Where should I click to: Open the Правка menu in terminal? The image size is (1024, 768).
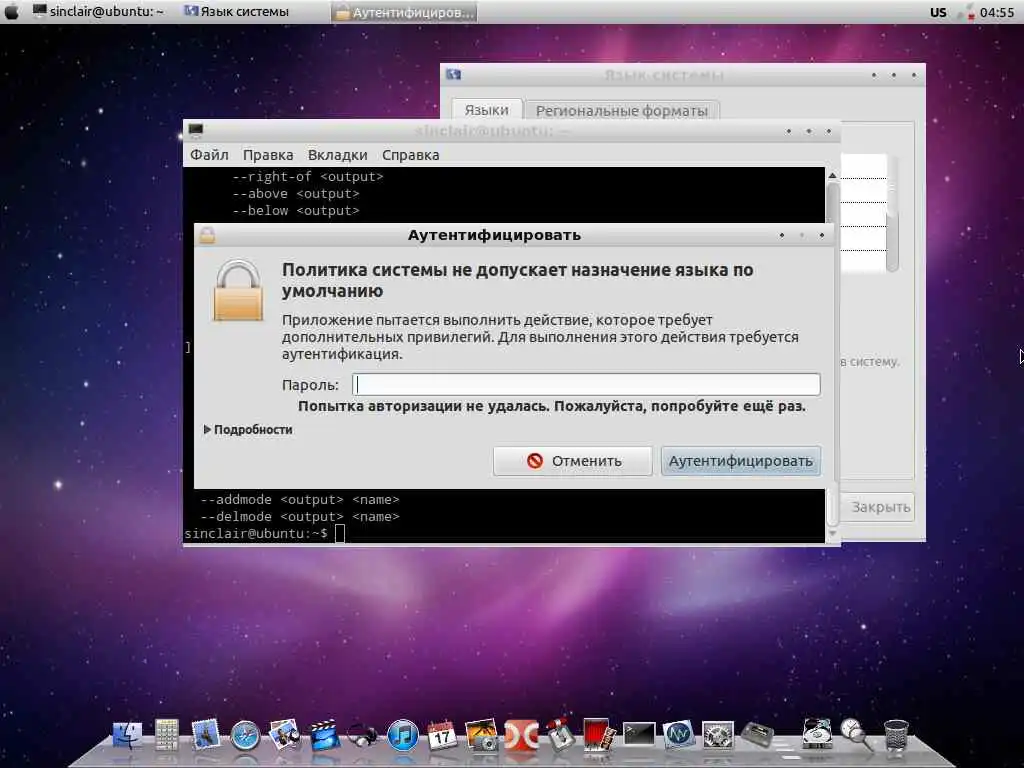point(268,155)
